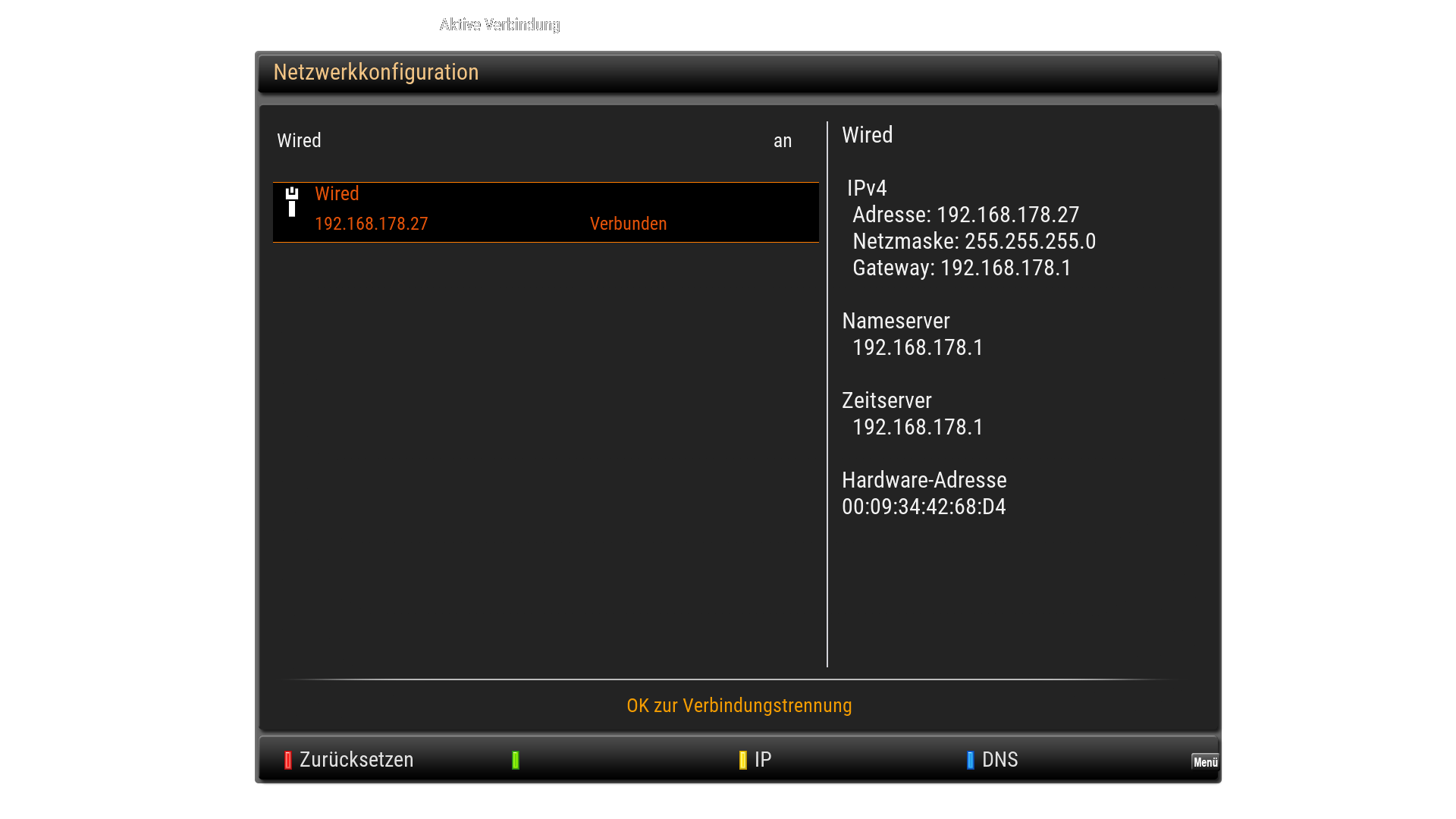Open IP settings via yellow label
The image size is (1456, 819).
pos(762,760)
